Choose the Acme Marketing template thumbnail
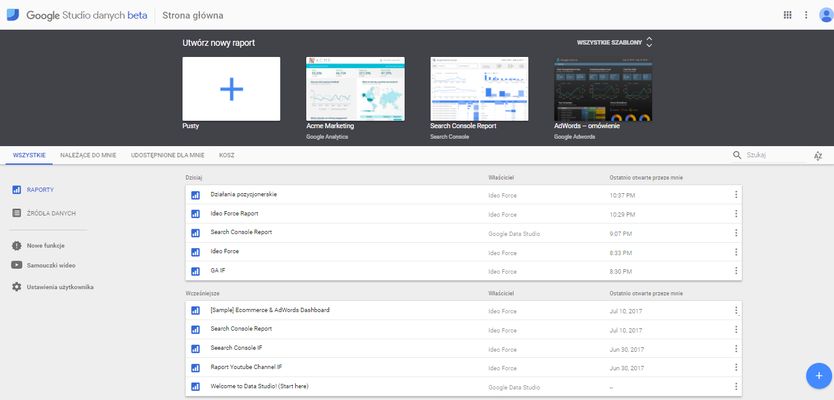The width and height of the screenshot is (834, 400). point(355,89)
